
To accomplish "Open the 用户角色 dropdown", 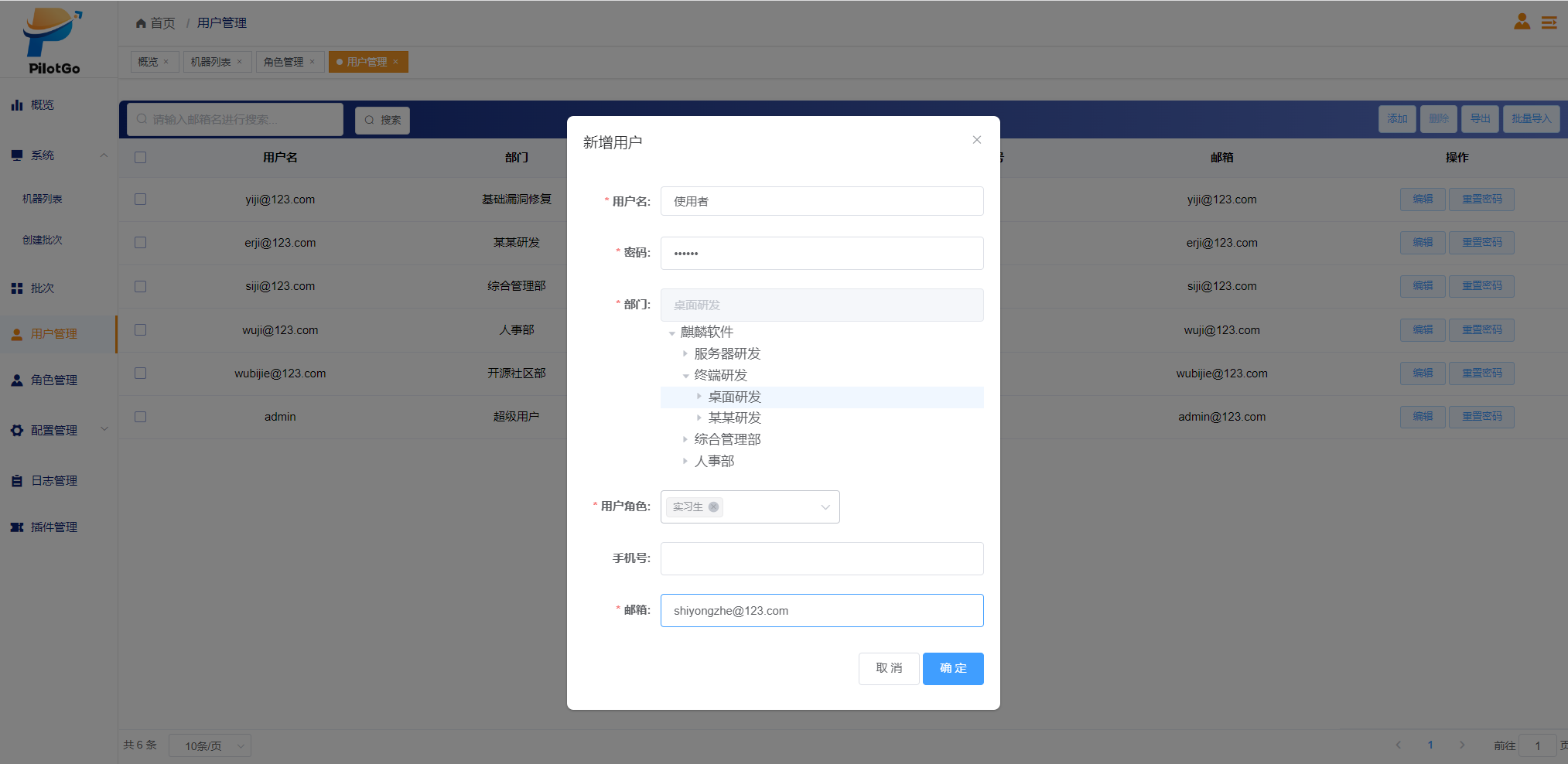I will pyautogui.click(x=825, y=507).
